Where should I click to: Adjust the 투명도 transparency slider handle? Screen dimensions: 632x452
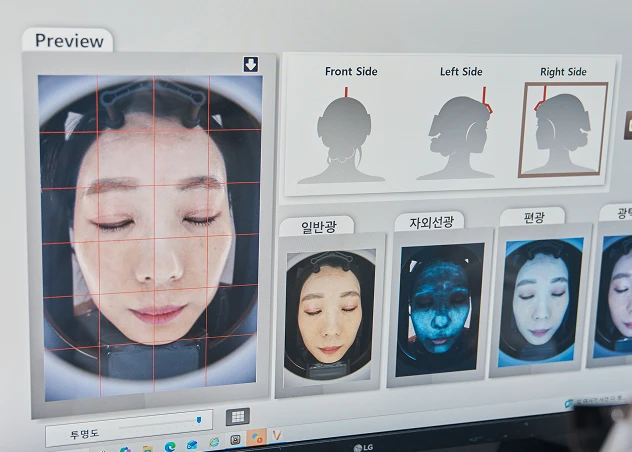[x=199, y=420]
